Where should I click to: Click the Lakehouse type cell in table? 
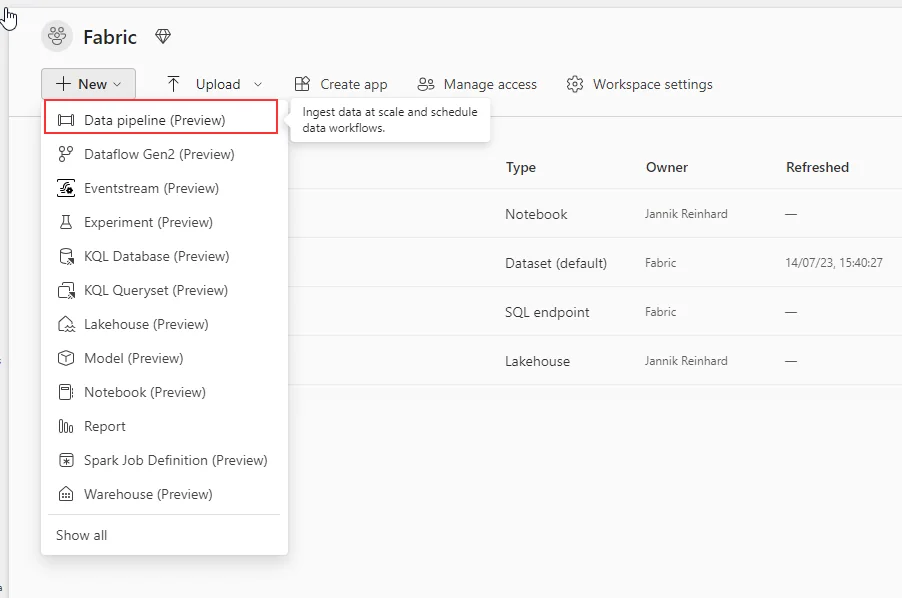click(537, 361)
